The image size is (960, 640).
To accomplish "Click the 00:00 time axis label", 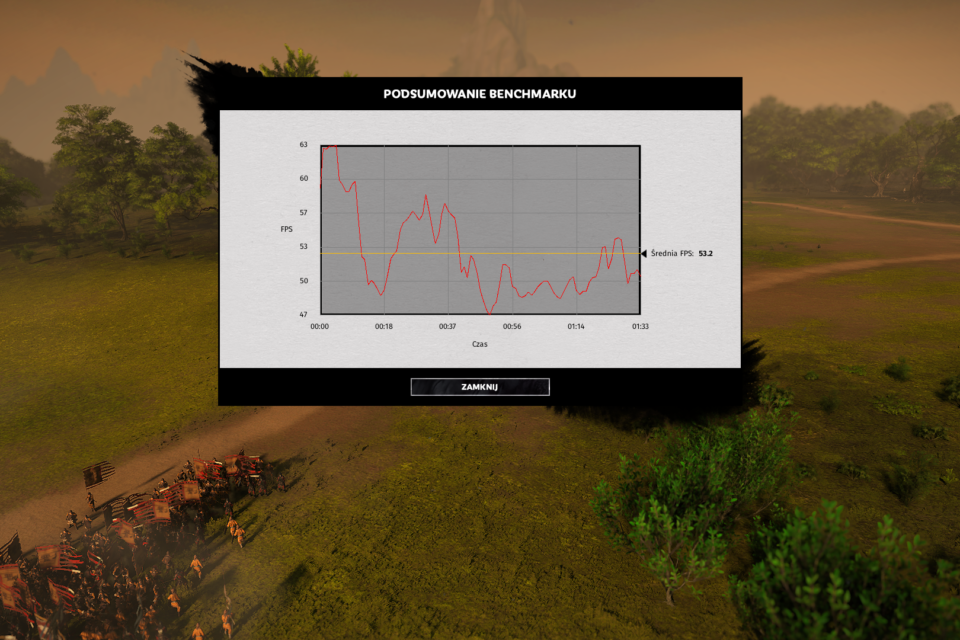I will tap(320, 326).
